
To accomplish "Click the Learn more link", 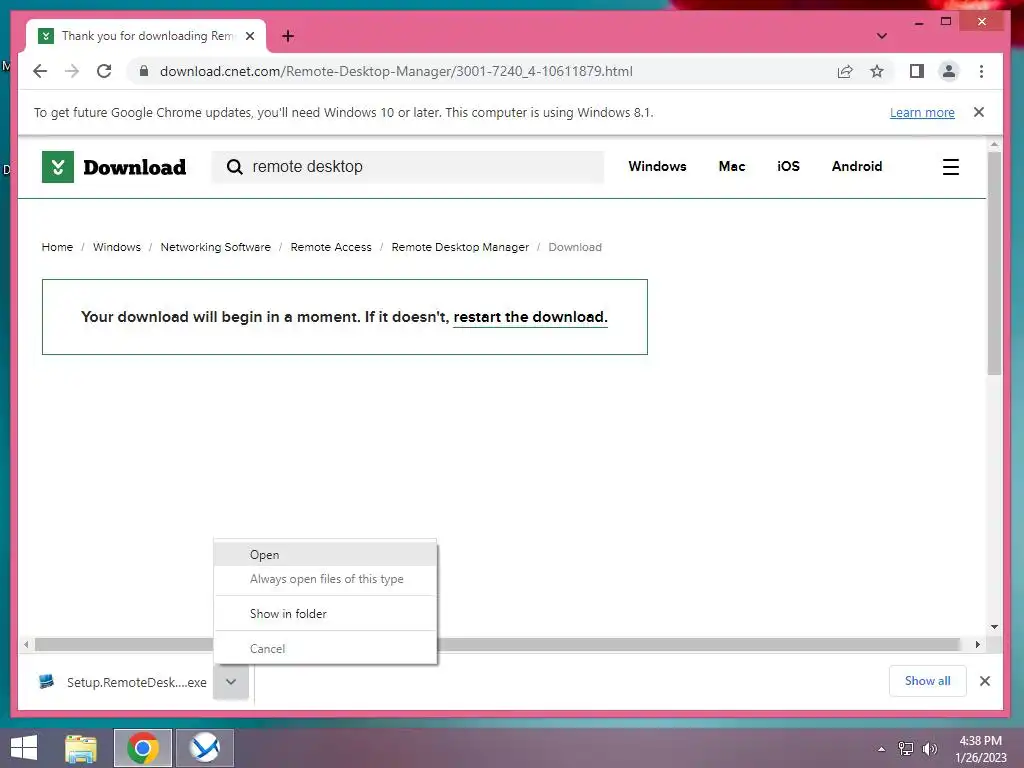I will tap(922, 112).
